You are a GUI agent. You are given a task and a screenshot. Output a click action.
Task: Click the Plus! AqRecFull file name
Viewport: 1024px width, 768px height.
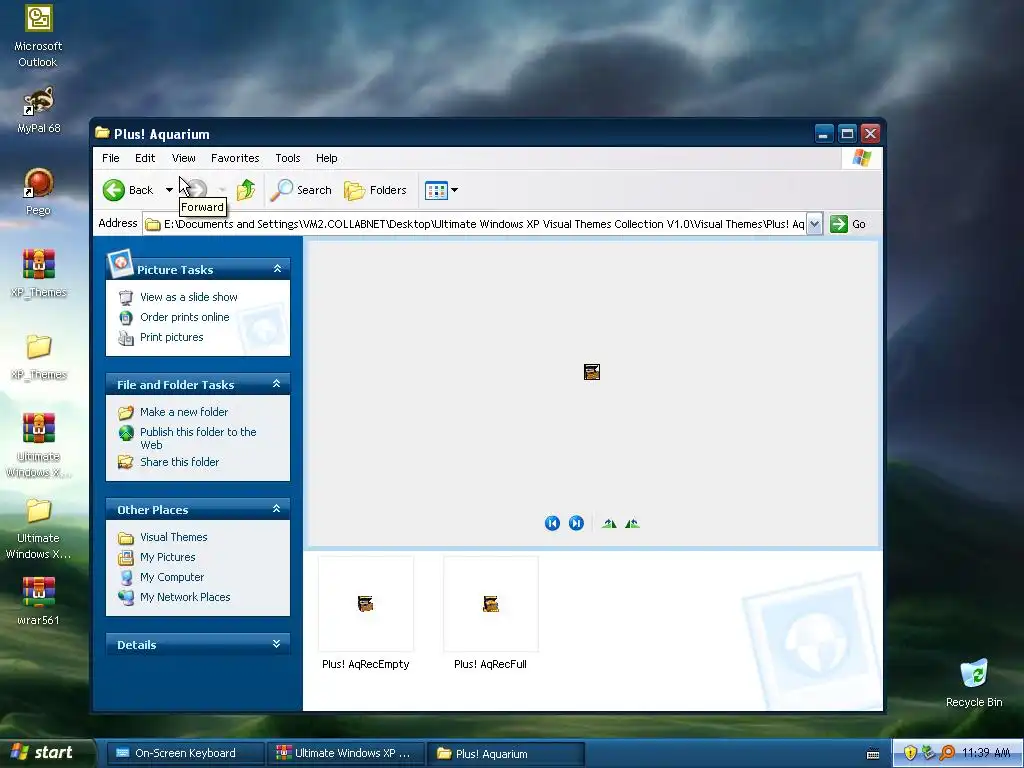coord(490,664)
